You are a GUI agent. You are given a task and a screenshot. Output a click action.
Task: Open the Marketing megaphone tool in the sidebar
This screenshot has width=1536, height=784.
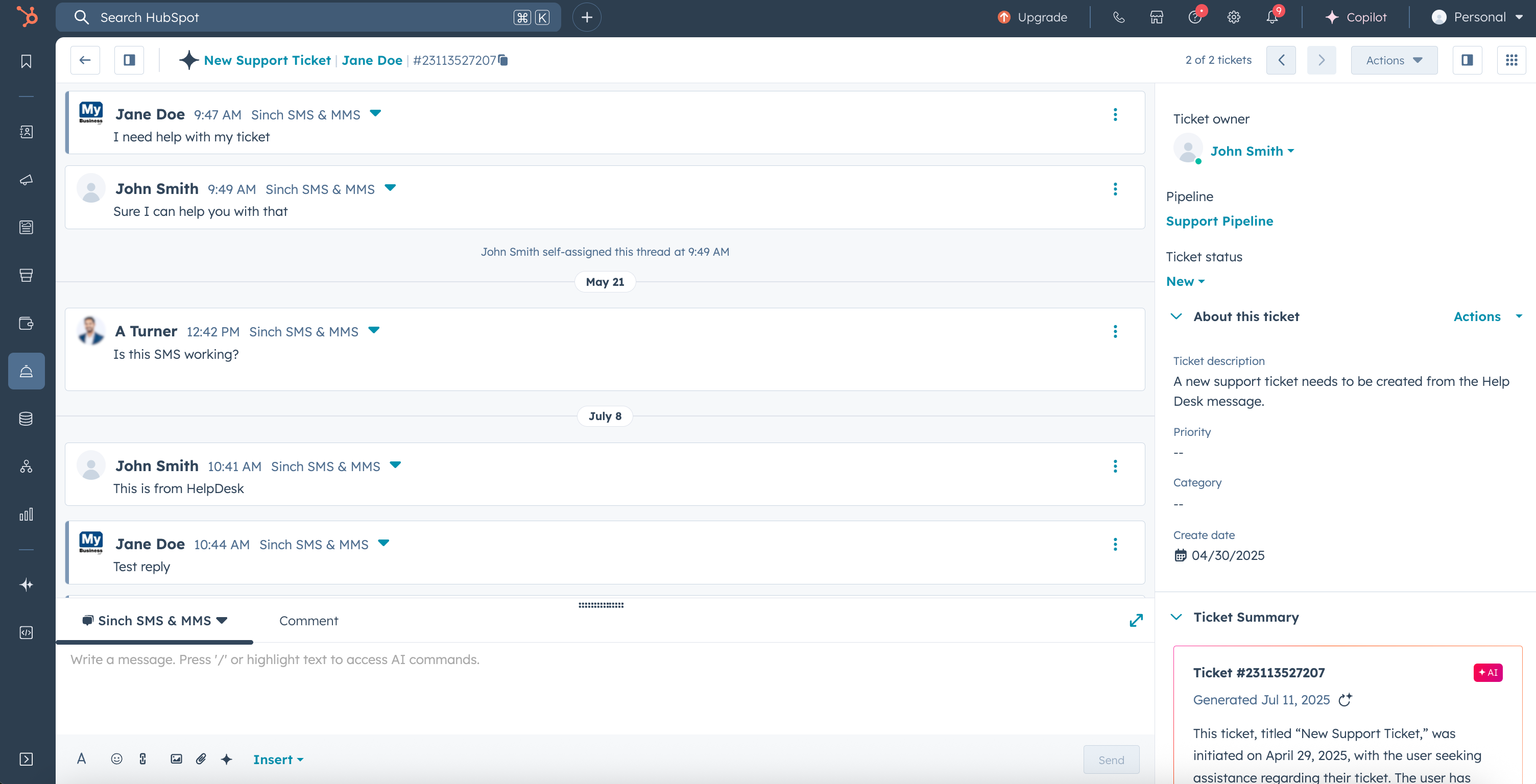(x=26, y=180)
